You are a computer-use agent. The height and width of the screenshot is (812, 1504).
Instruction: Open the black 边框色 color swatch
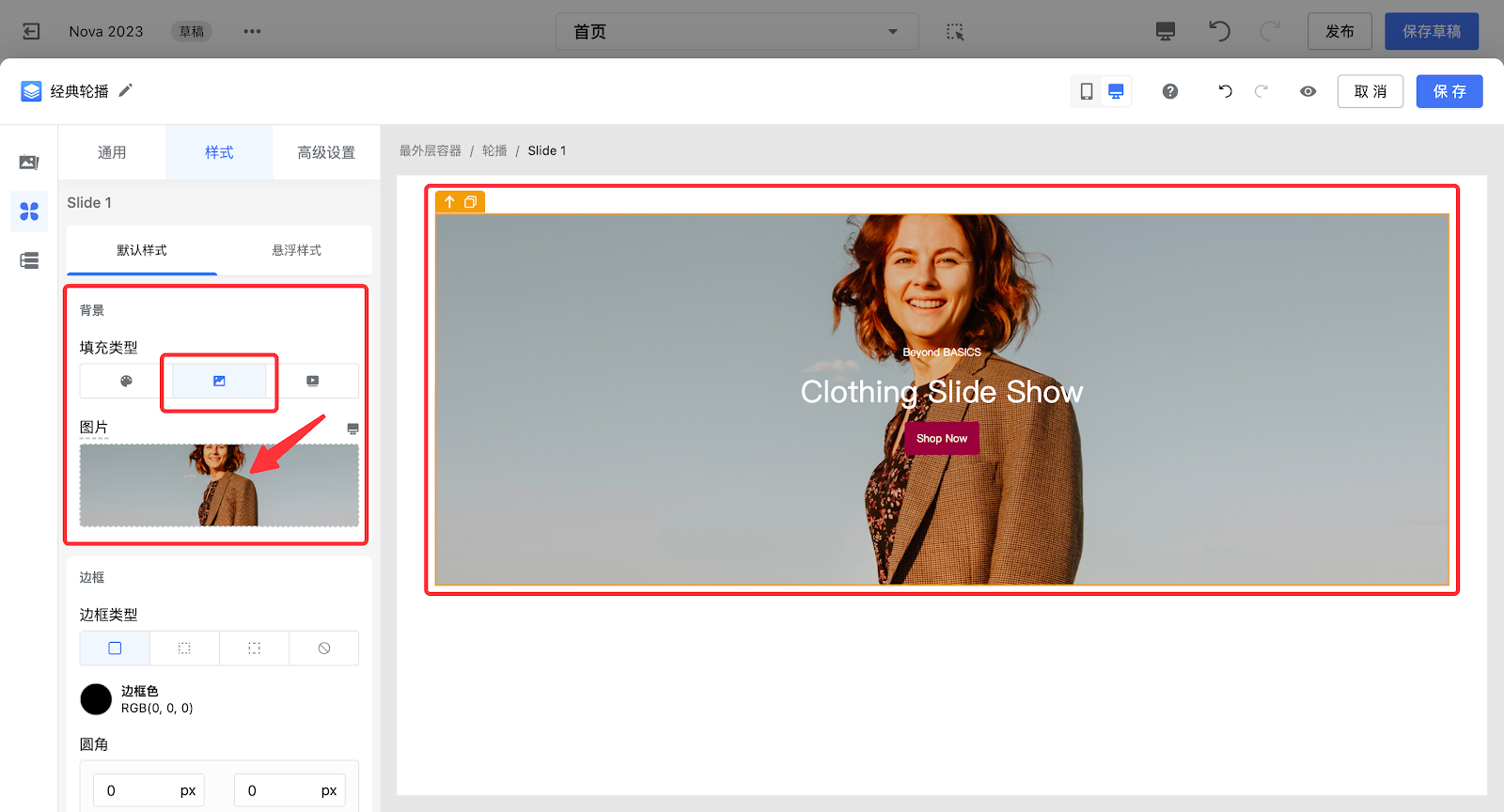click(x=96, y=699)
